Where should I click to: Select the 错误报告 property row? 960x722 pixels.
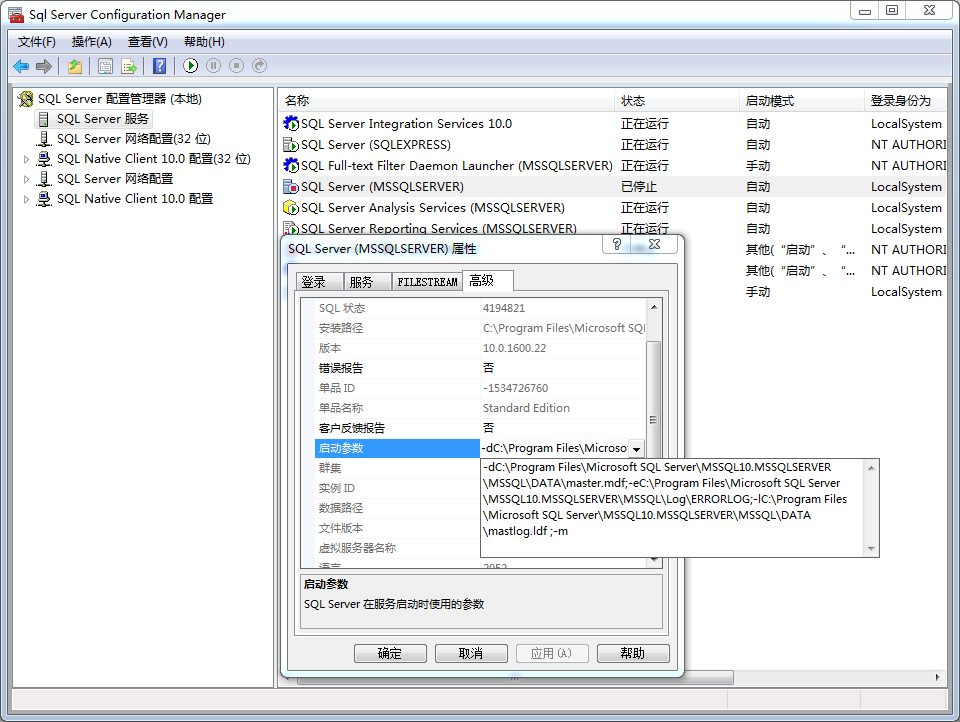click(480, 368)
